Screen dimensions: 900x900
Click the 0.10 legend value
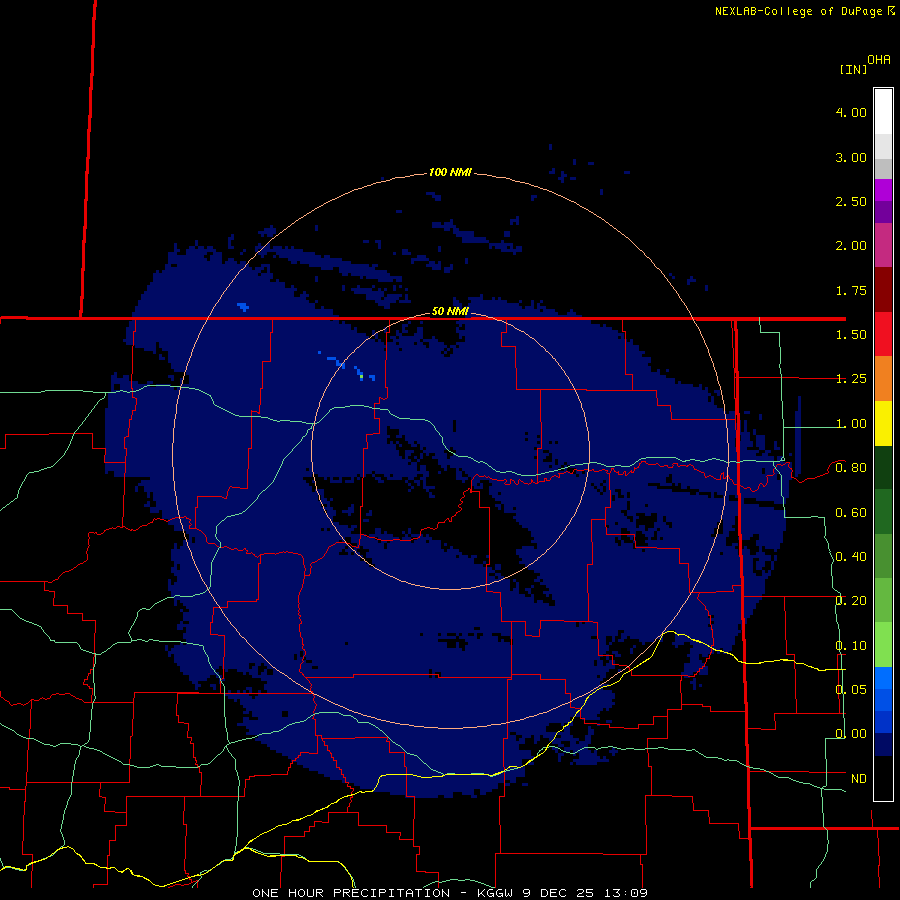pyautogui.click(x=851, y=646)
